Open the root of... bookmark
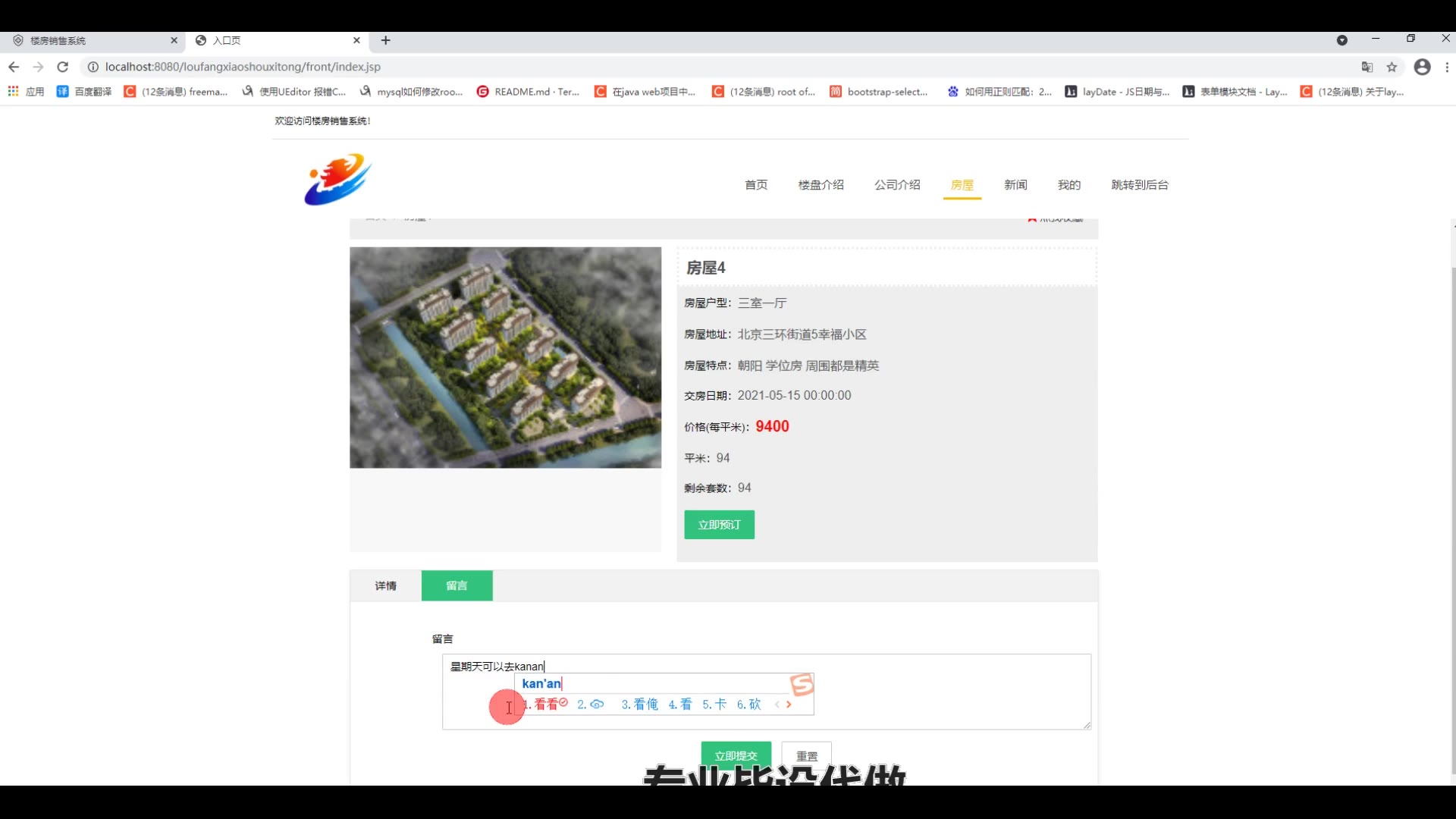The image size is (1456, 819). (x=764, y=92)
